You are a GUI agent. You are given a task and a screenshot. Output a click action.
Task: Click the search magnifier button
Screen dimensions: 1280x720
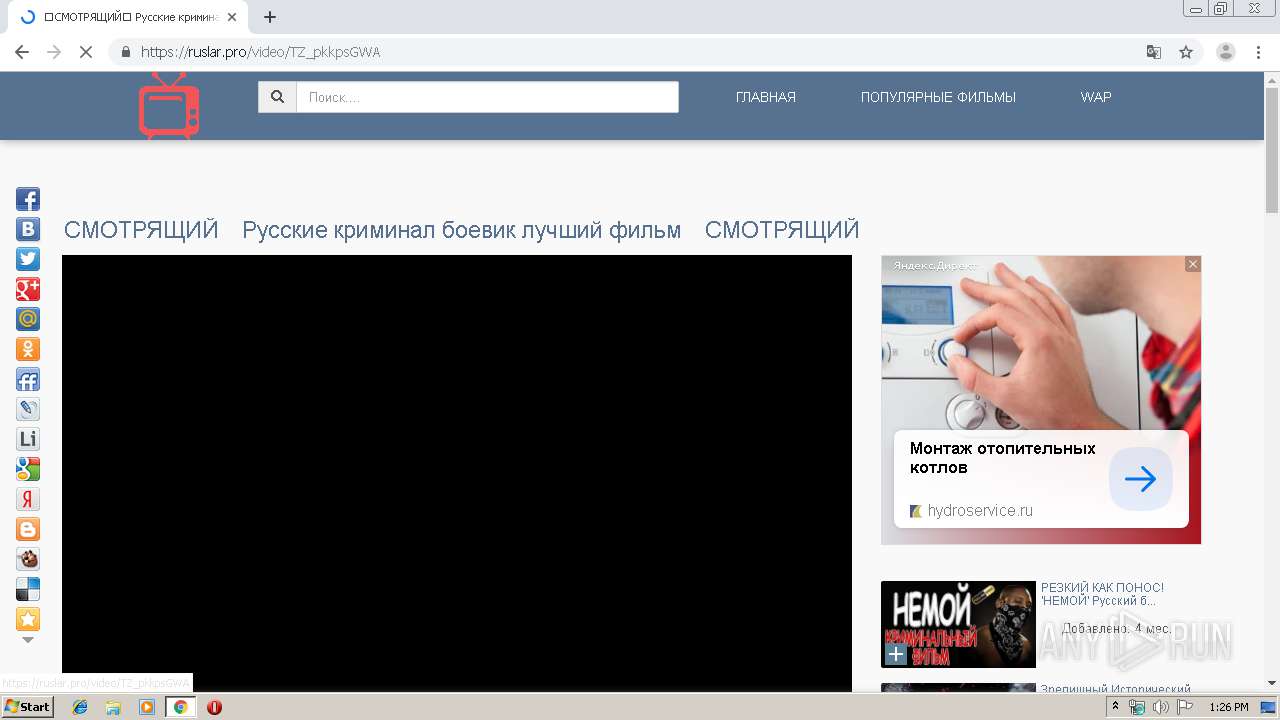point(277,97)
